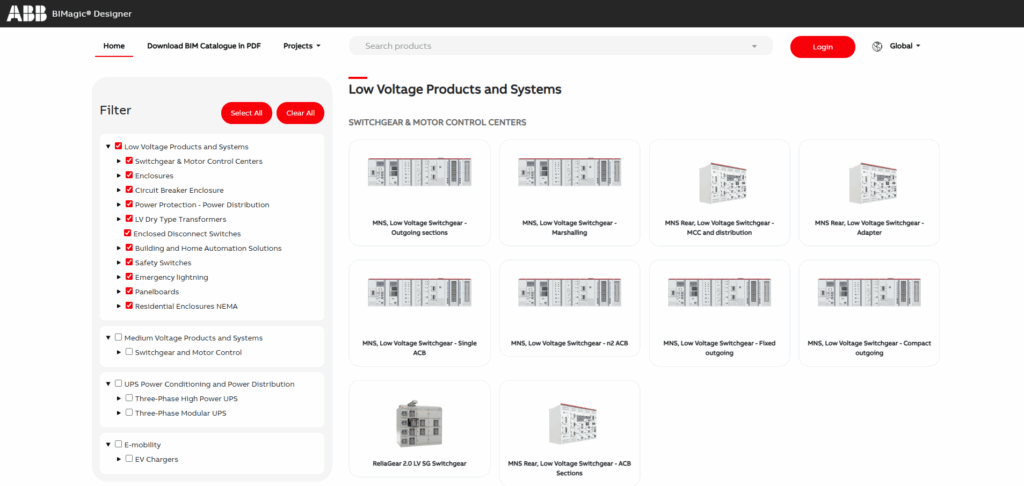Expand the EV Chargers tree node
Image resolution: width=1024 pixels, height=486 pixels.
(x=119, y=459)
